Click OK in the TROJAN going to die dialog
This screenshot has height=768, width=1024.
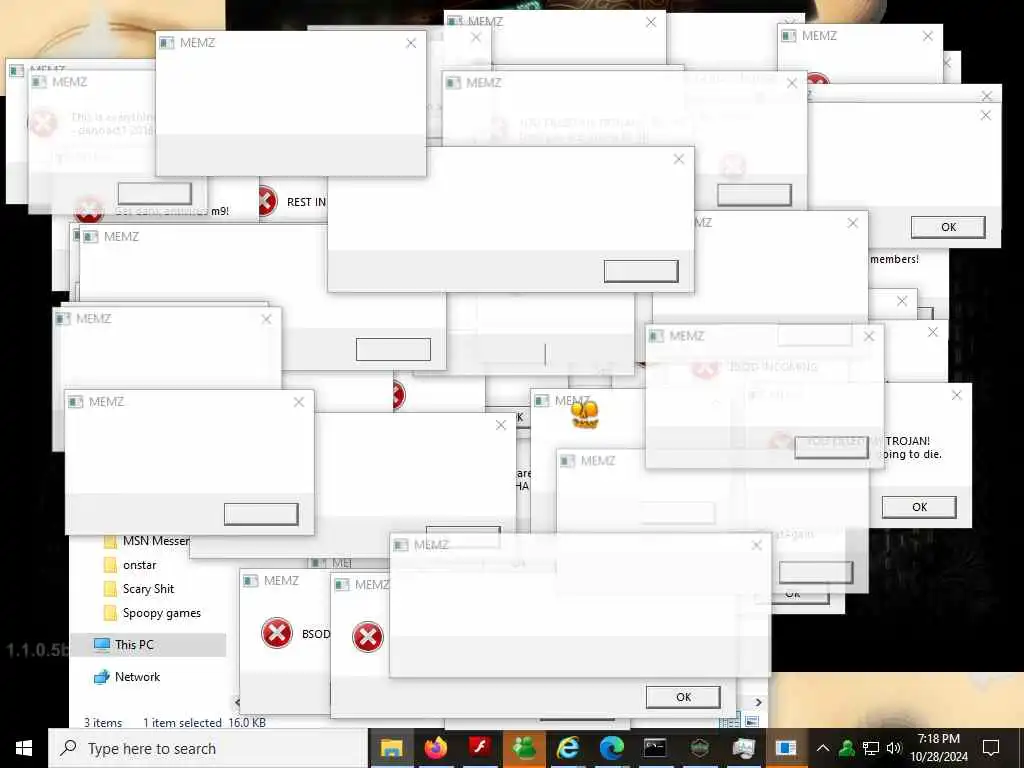coord(919,507)
